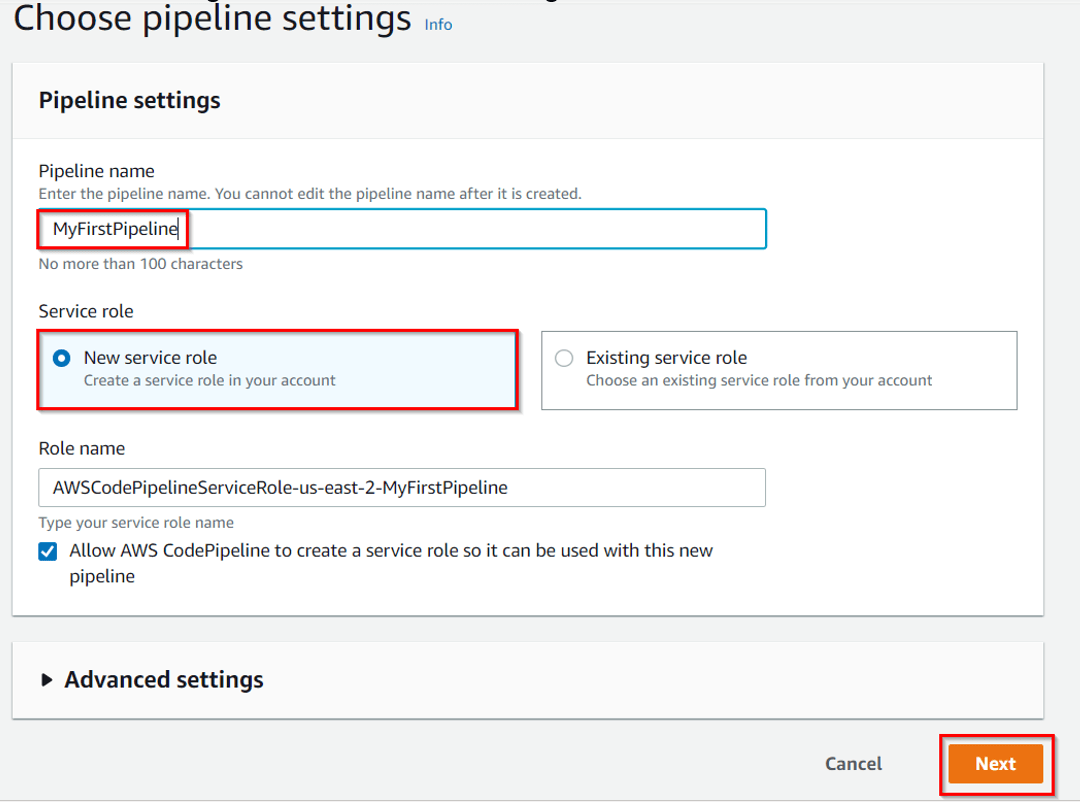The height and width of the screenshot is (802, 1080).
Task: Click the orange Next button
Action: pos(995,764)
